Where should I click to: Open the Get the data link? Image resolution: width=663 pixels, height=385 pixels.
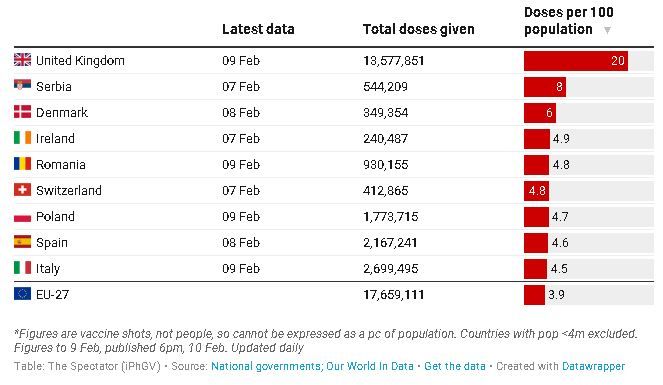click(x=455, y=366)
